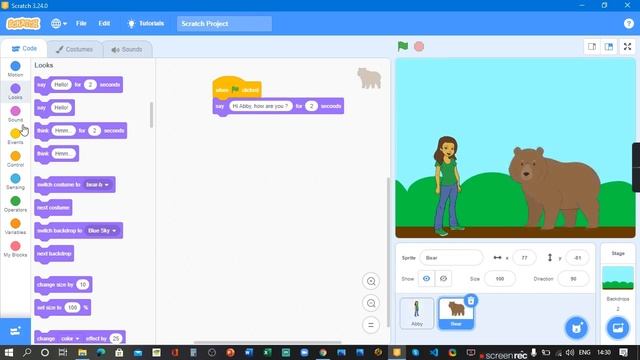This screenshot has height=360, width=640.
Task: Click the sprite name field Bear
Action: (451, 258)
